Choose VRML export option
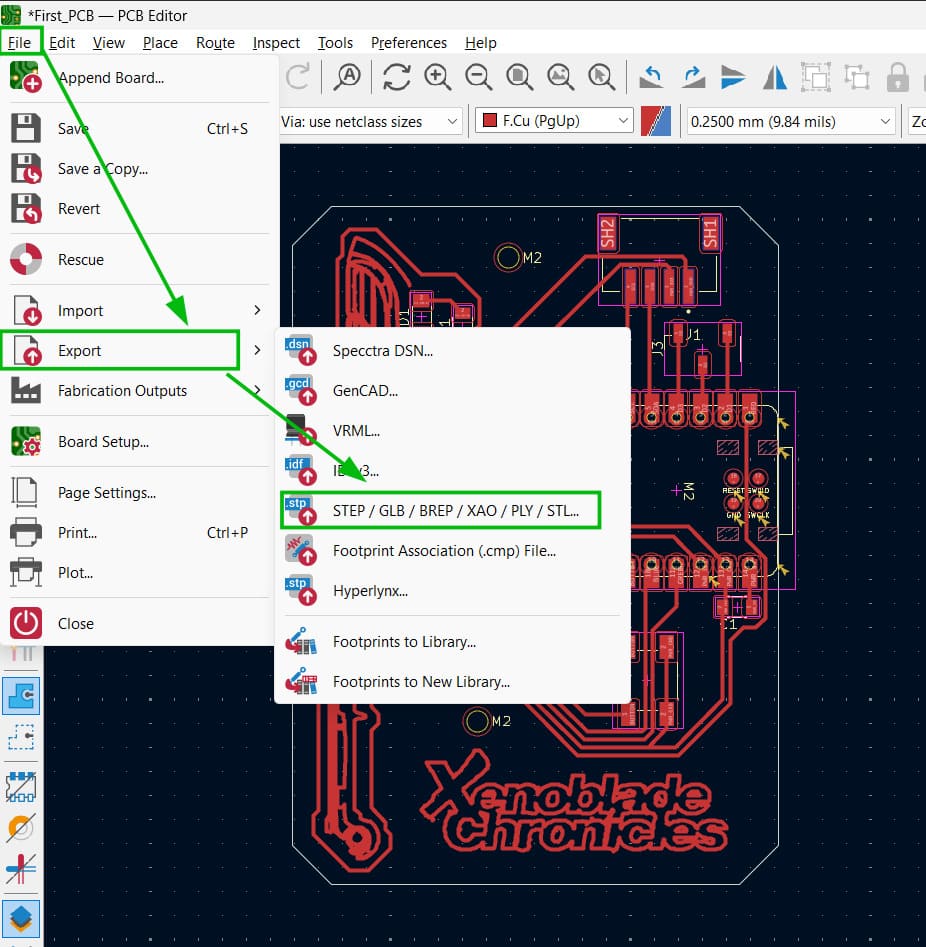This screenshot has width=926, height=947. (452, 430)
